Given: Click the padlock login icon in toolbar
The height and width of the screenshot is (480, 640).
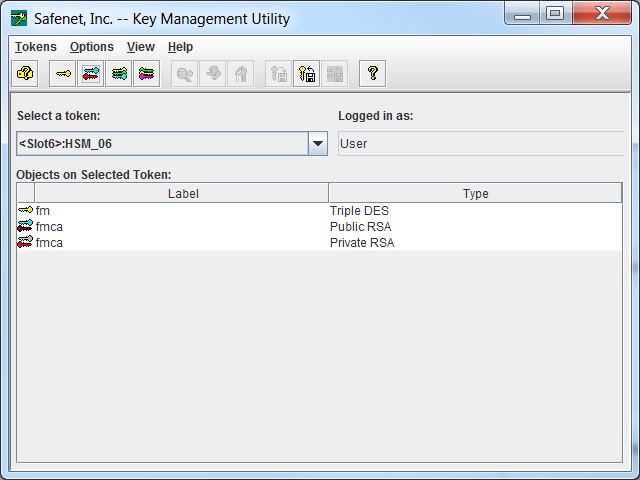Looking at the screenshot, I should [25, 74].
